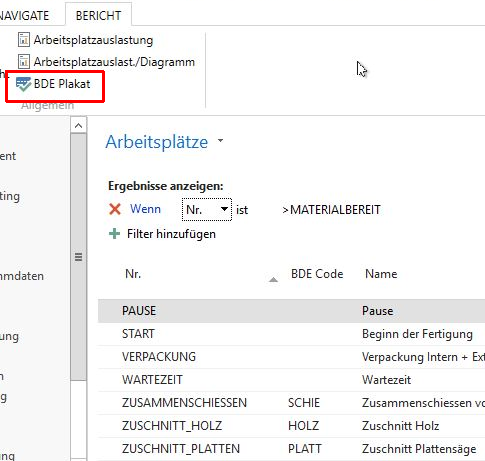Viewport: 485px width, 461px height.
Task: Open the Arbeitsplatzauslastung report icon
Action: pos(24,40)
